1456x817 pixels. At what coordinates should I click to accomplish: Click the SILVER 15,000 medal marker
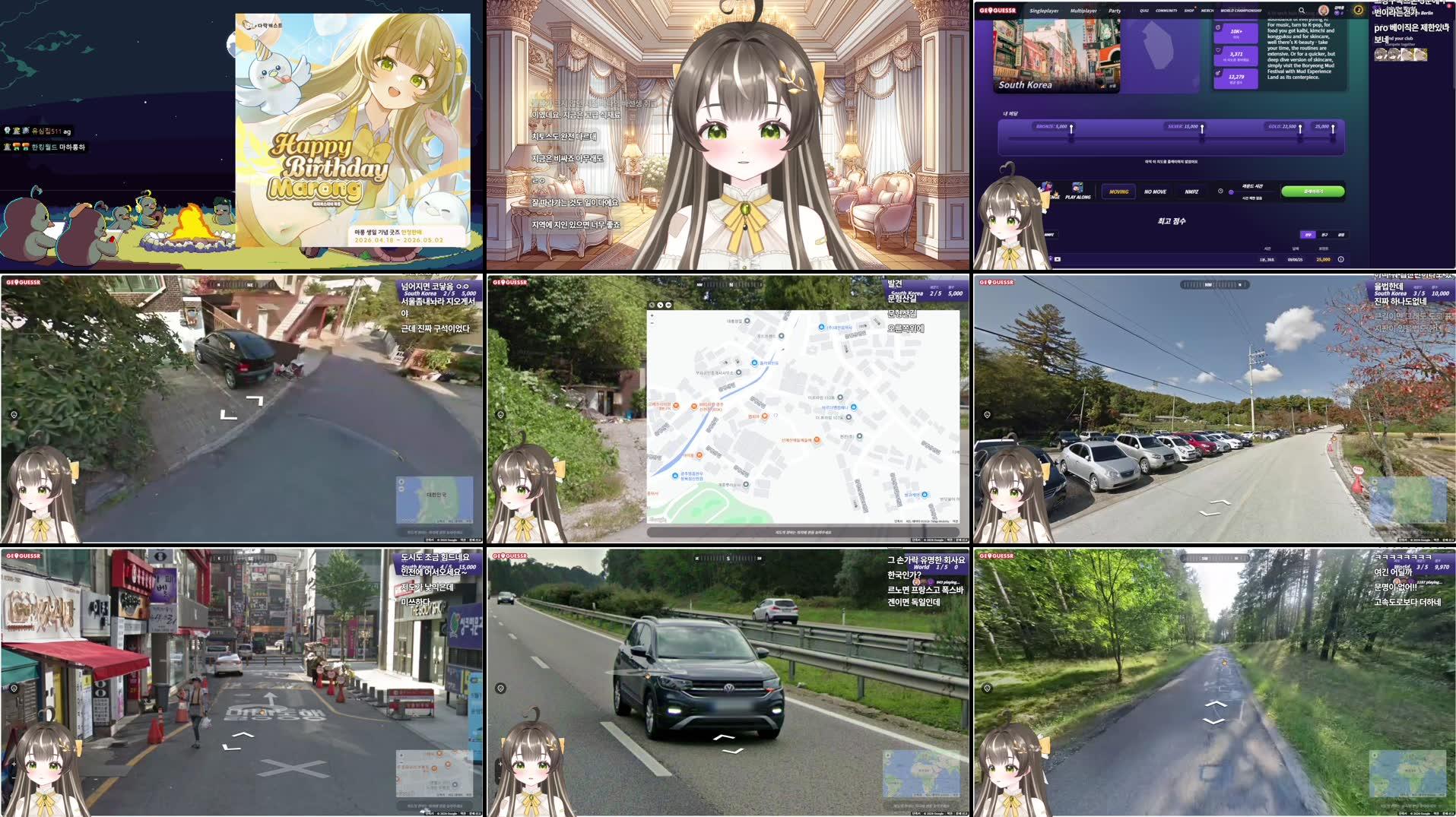tap(1202, 129)
